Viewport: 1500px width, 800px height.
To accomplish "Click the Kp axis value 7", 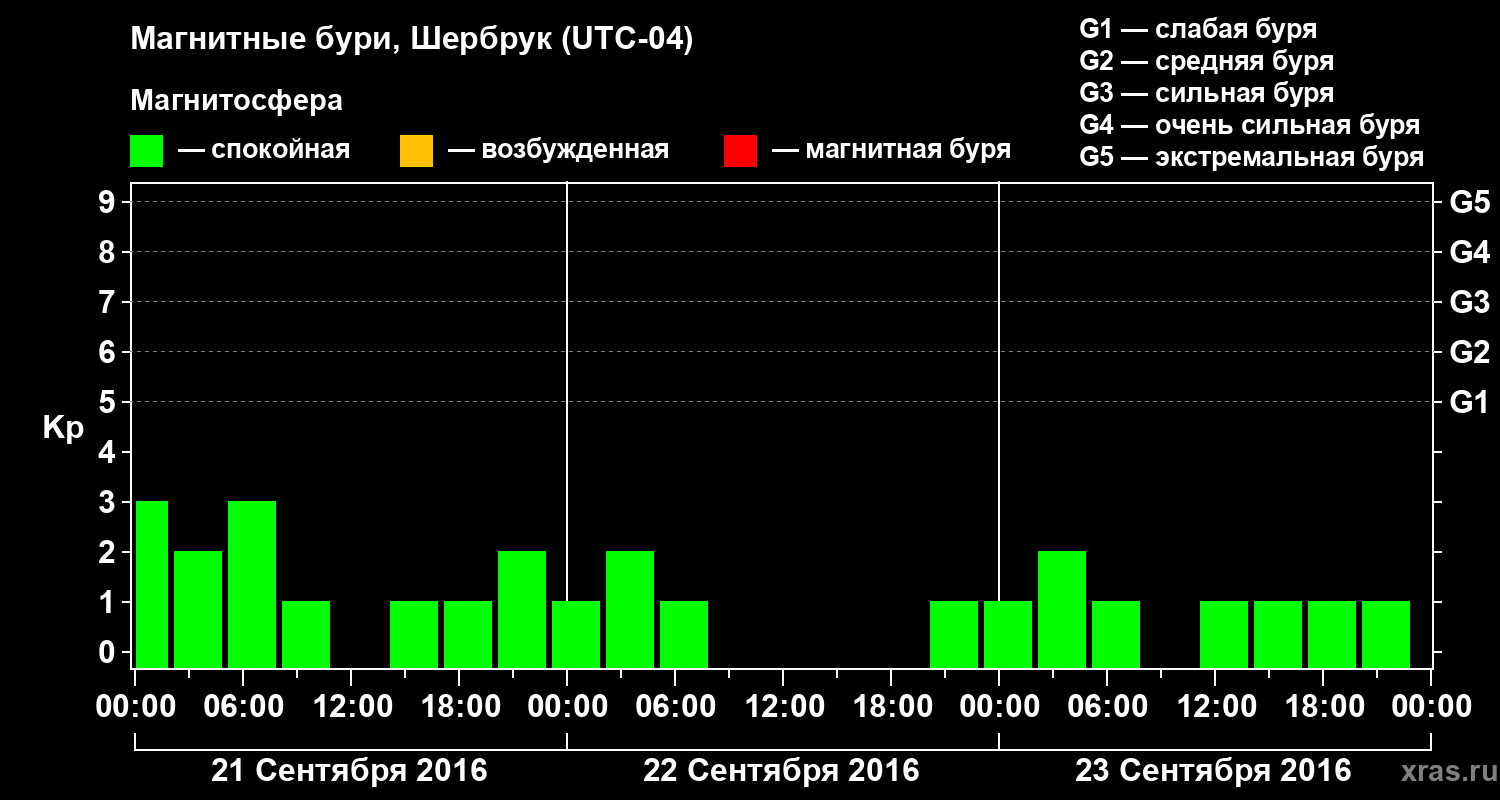I will click(x=108, y=302).
